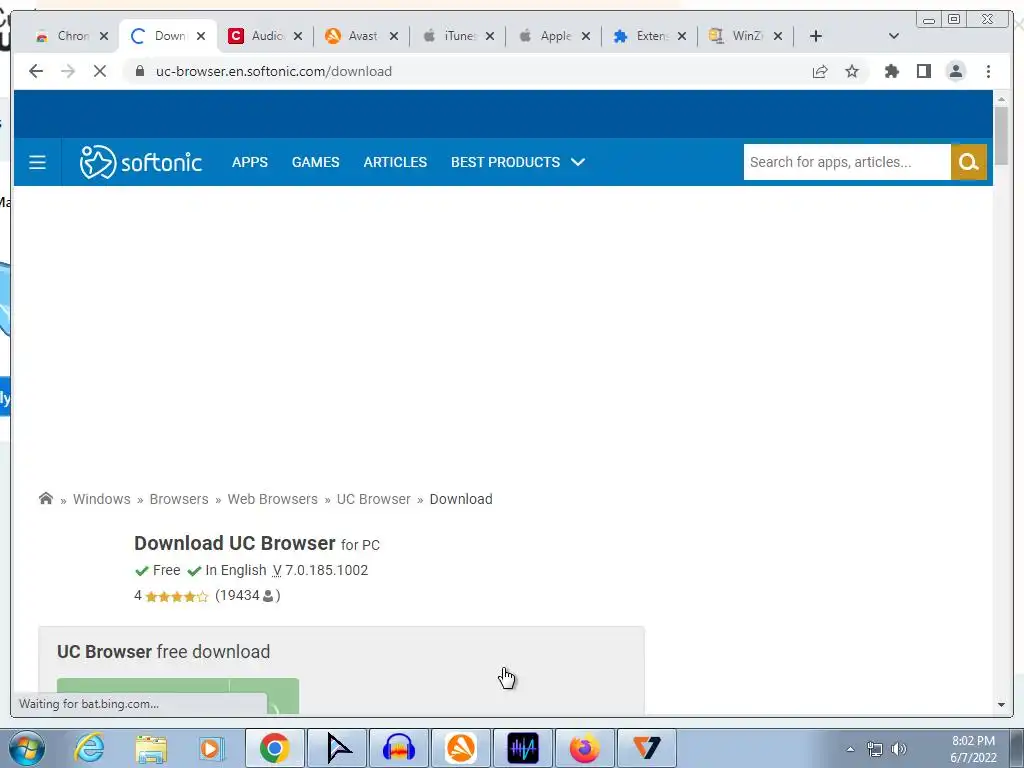Image resolution: width=1024 pixels, height=768 pixels.
Task: Click network icon in system tray
Action: 874,749
